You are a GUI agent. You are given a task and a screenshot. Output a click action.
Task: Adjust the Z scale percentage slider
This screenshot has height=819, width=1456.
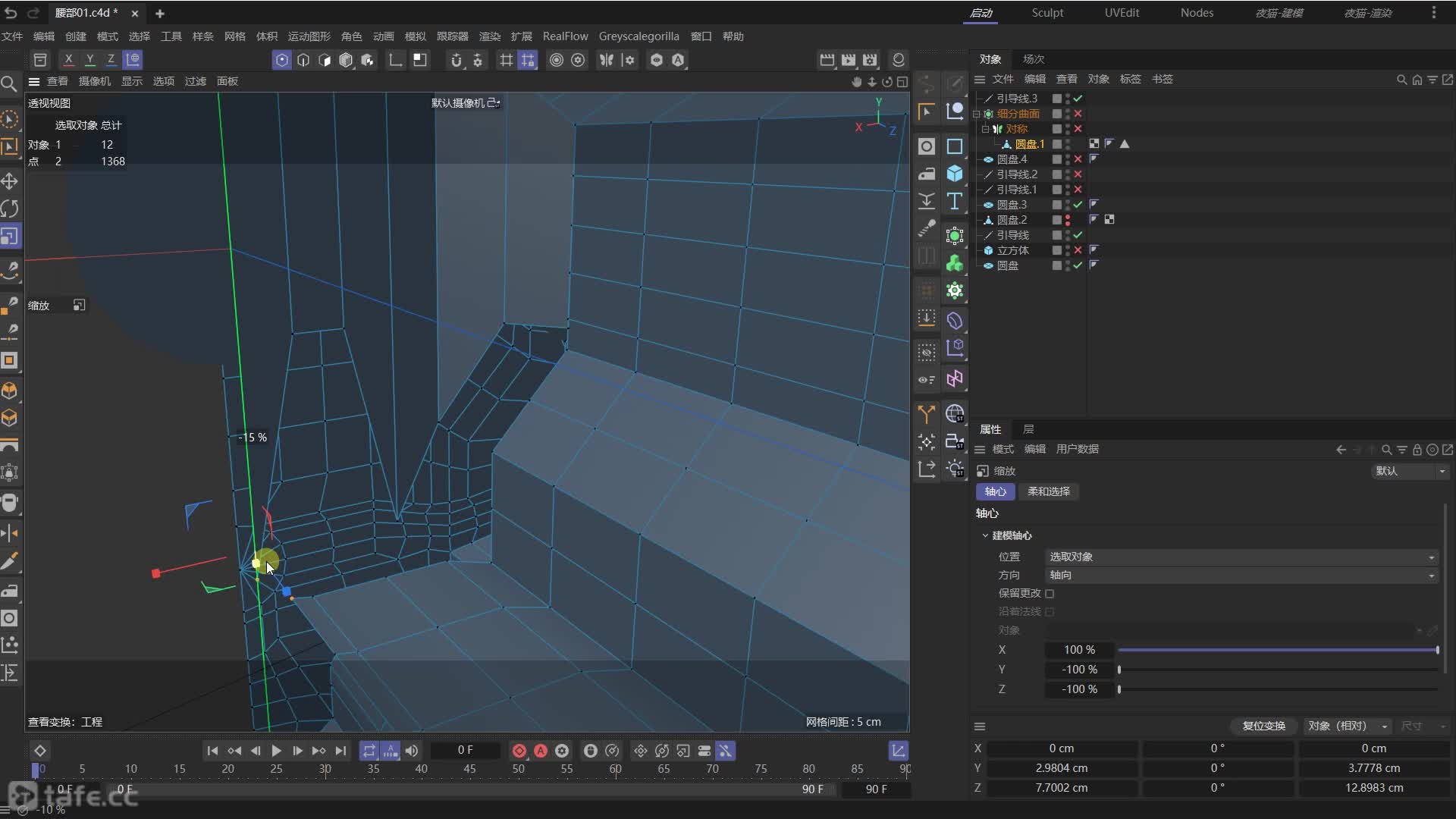tap(1278, 690)
